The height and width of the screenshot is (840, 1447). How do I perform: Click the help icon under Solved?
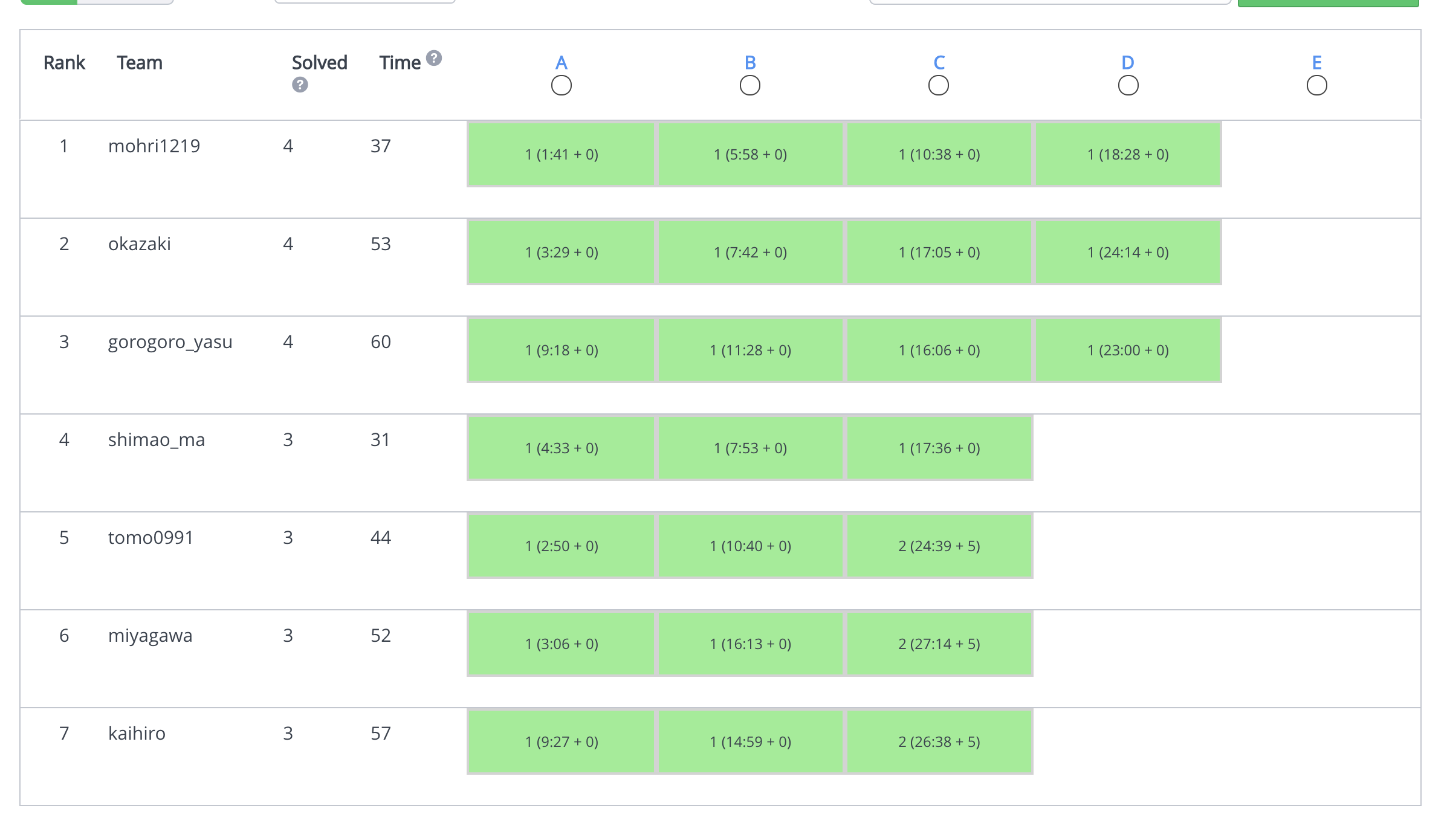tap(300, 85)
